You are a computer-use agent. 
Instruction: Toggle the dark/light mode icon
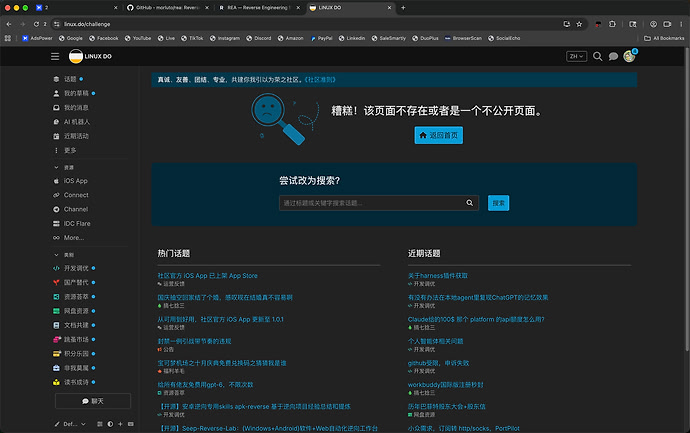pyautogui.click(x=110, y=424)
